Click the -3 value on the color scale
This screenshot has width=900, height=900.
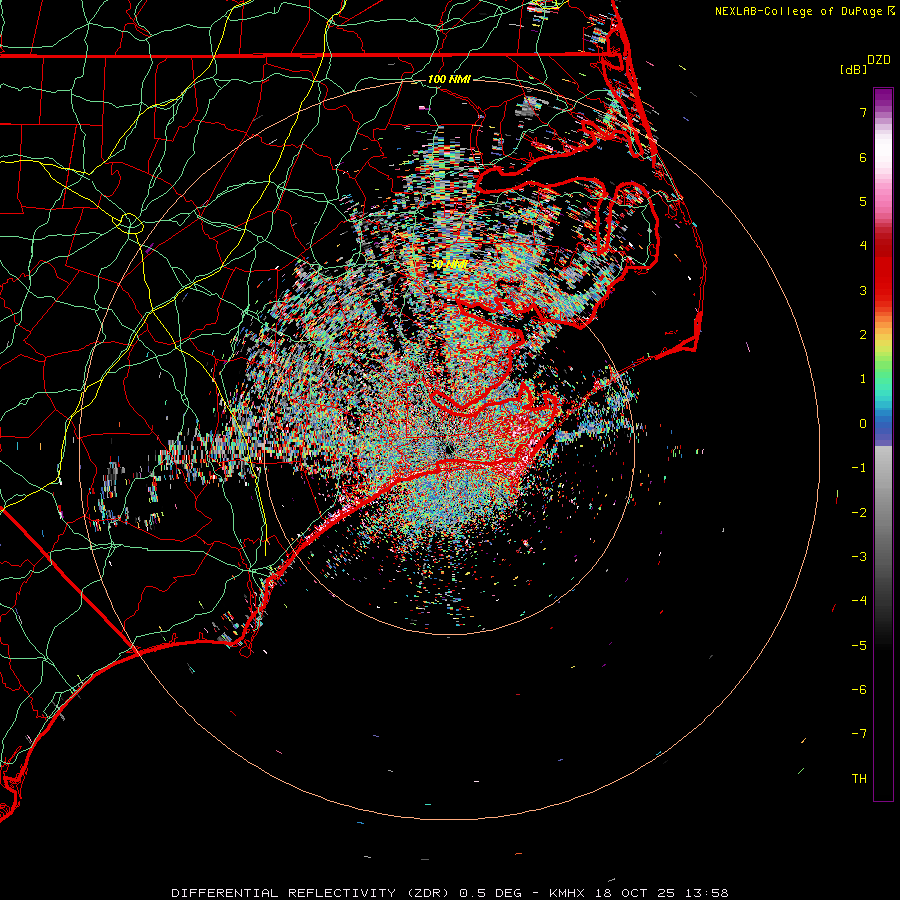859,557
